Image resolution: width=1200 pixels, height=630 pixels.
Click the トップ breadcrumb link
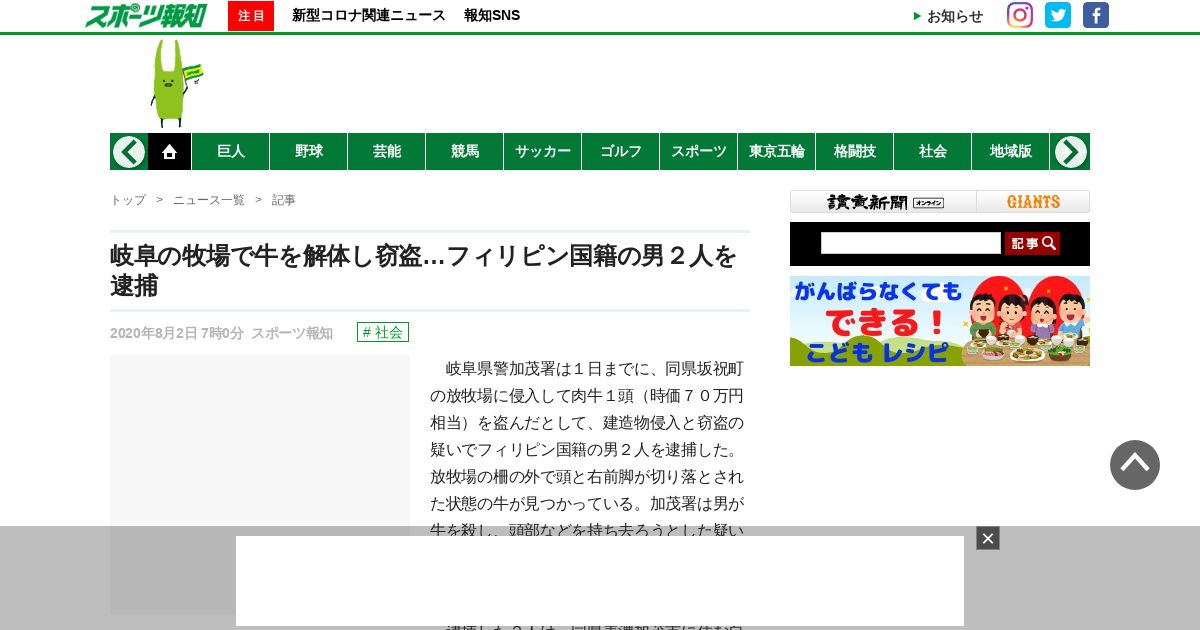(128, 200)
